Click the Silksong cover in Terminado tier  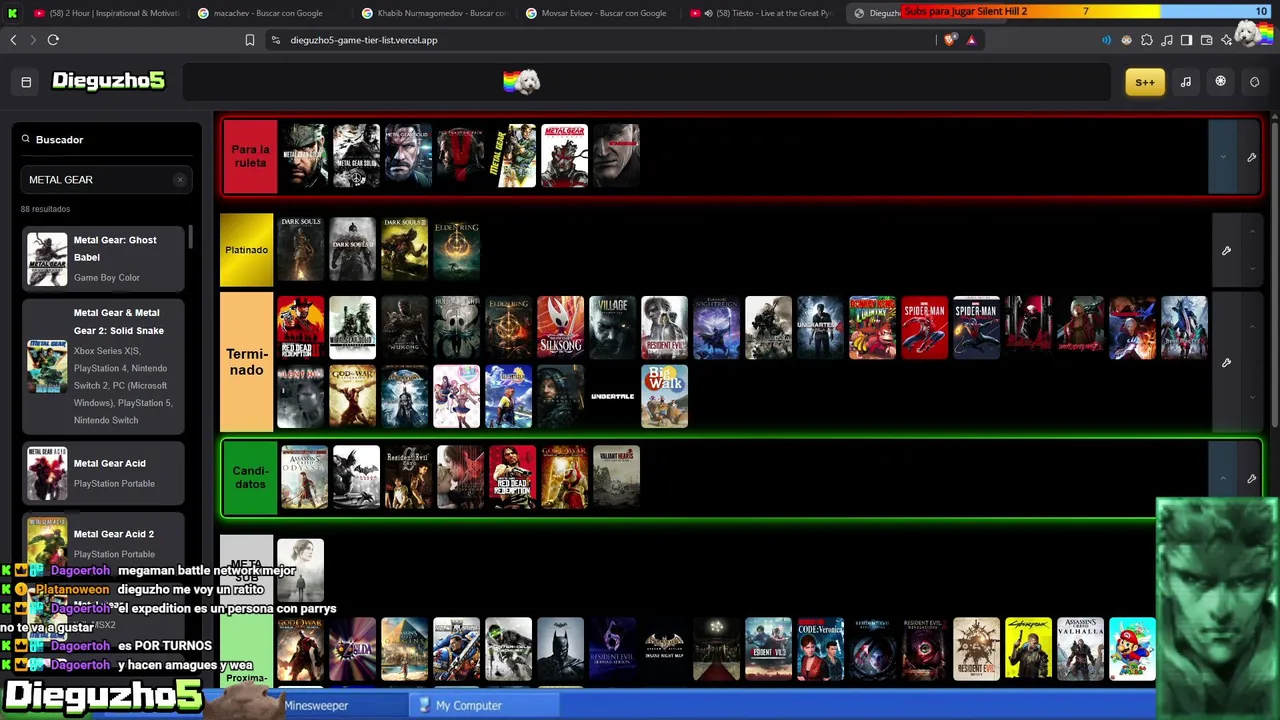561,327
